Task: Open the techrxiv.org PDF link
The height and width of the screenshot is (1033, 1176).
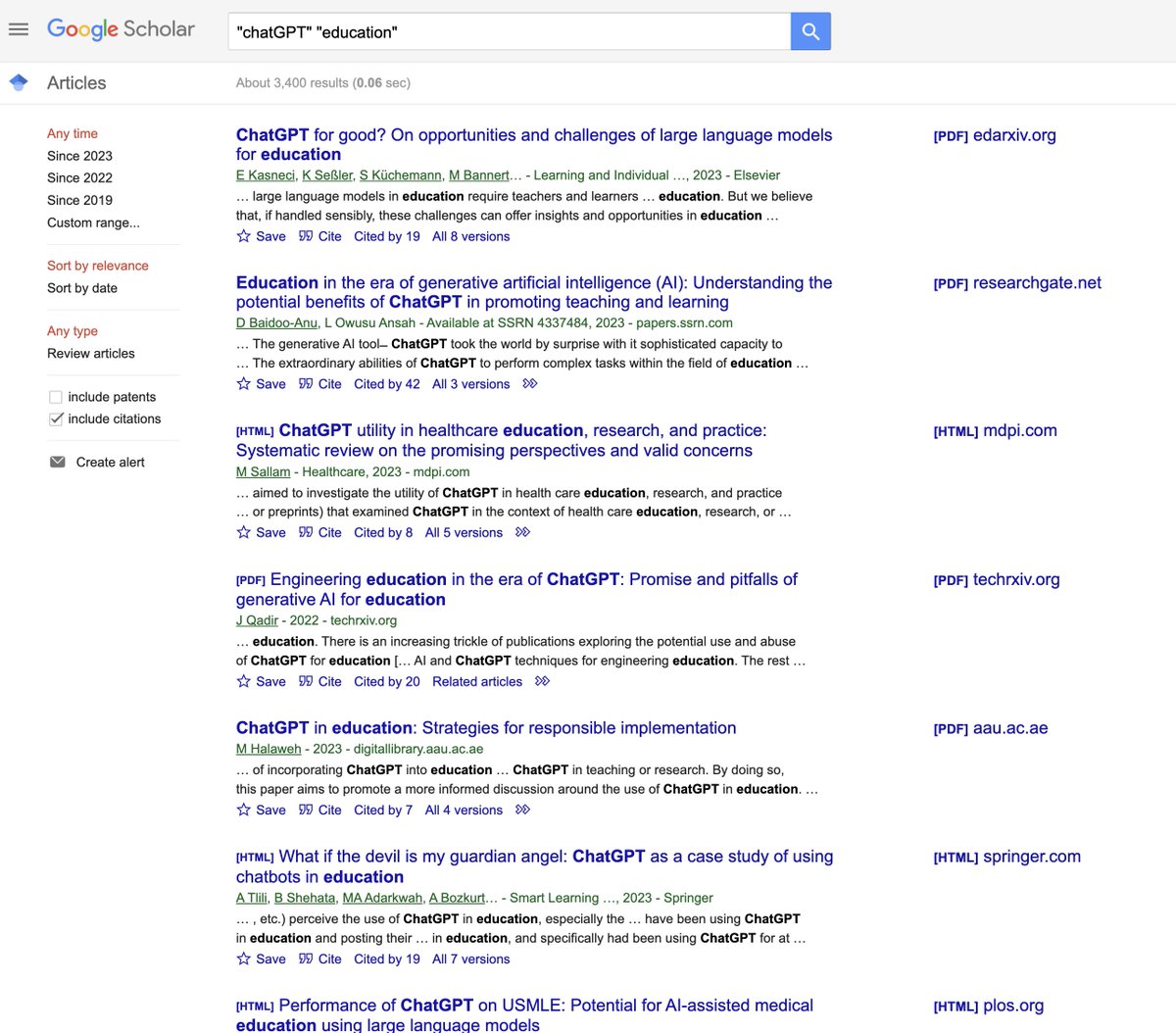Action: point(997,579)
